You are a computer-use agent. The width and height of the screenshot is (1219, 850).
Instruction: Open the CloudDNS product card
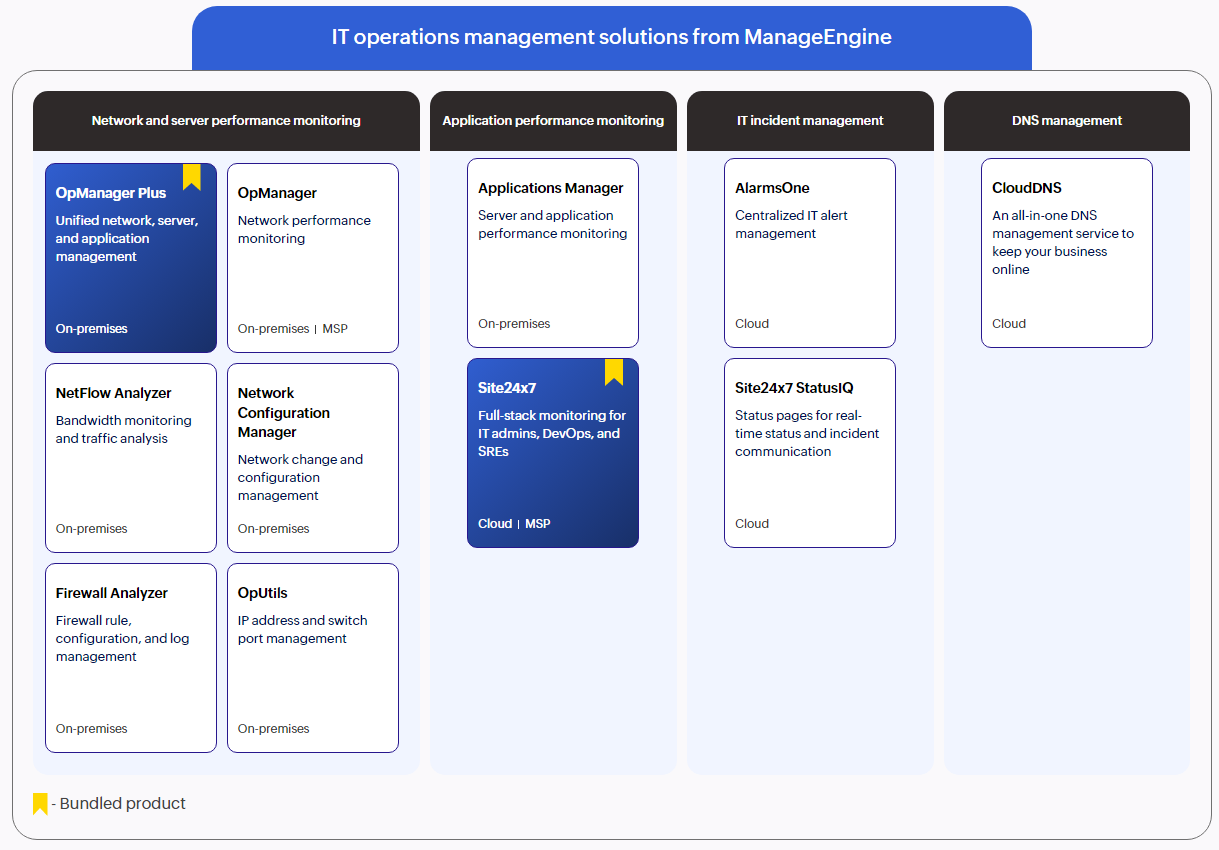pos(1067,253)
